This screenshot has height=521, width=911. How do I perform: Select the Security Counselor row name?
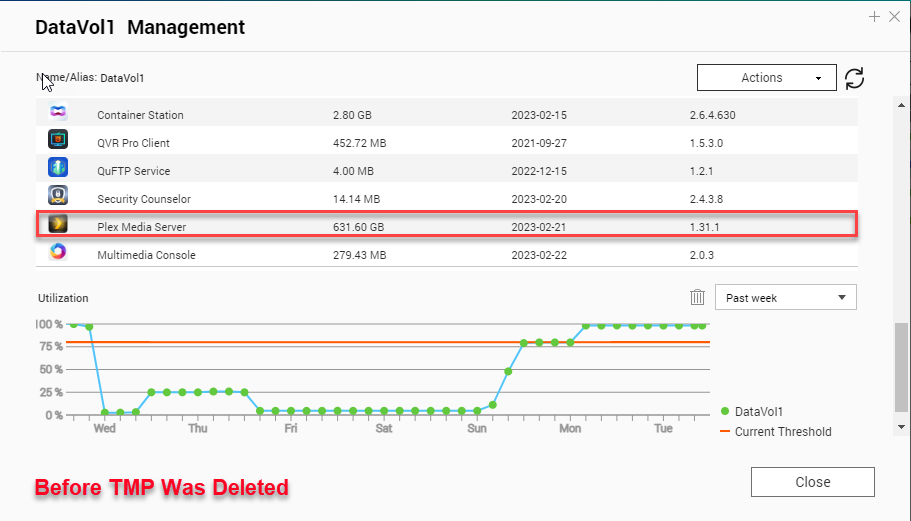point(144,199)
